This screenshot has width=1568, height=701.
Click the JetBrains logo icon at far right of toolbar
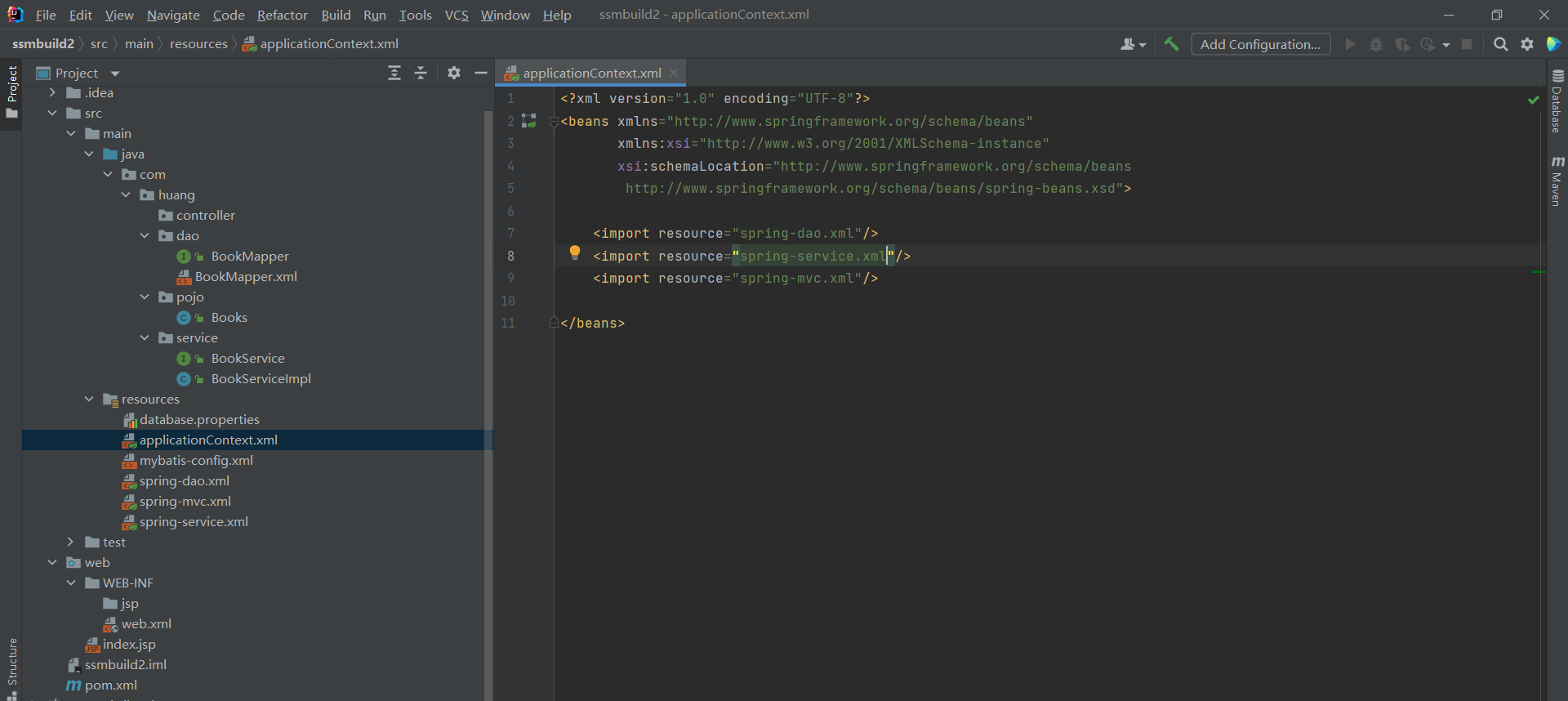tap(1553, 44)
